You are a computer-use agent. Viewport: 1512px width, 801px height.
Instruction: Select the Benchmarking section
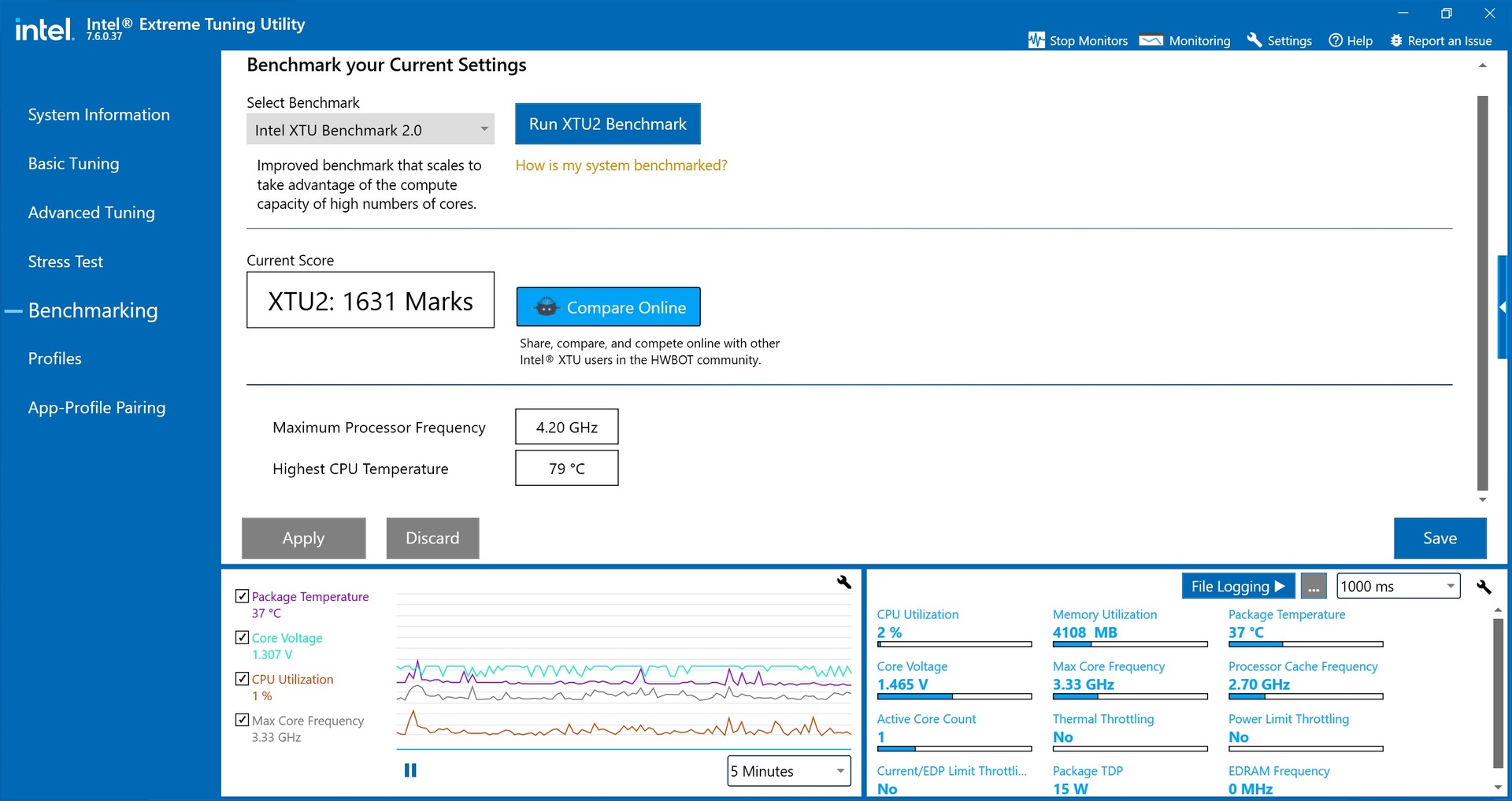(x=93, y=310)
